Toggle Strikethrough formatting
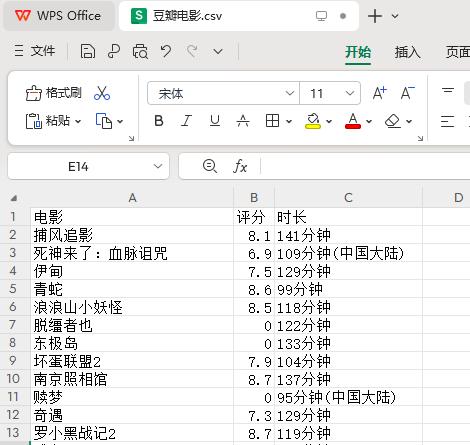The width and height of the screenshot is (470, 445). click(243, 121)
